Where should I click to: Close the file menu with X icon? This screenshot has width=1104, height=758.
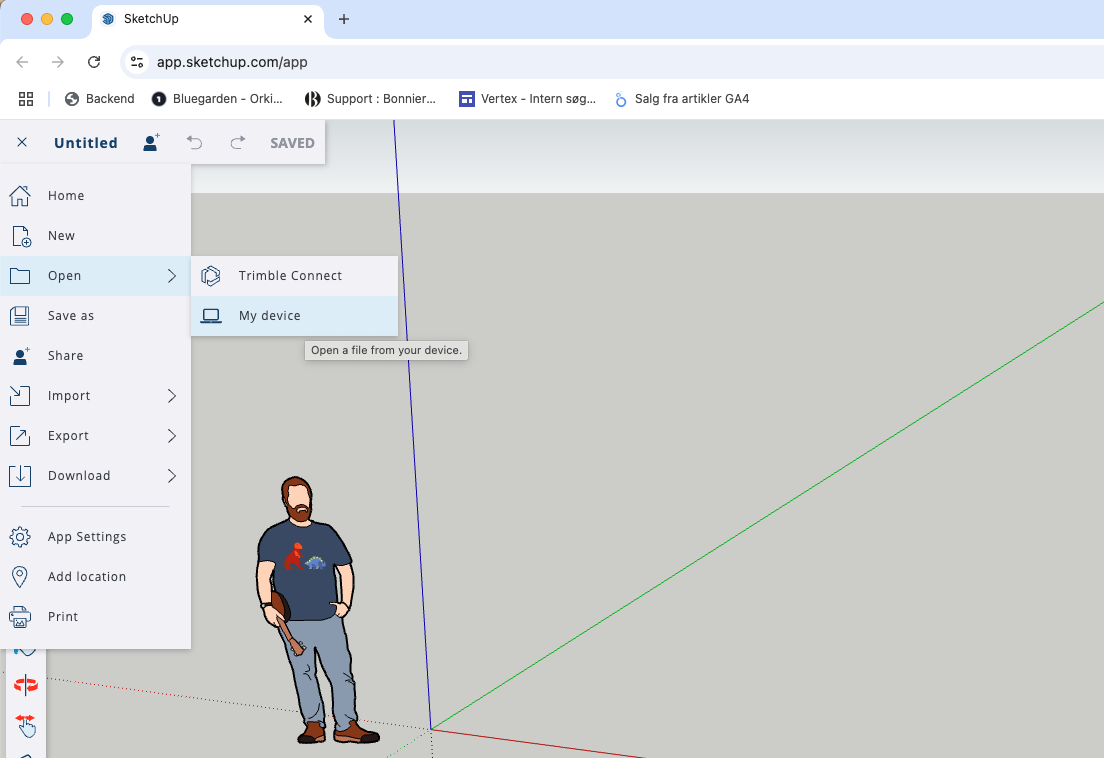tap(22, 143)
